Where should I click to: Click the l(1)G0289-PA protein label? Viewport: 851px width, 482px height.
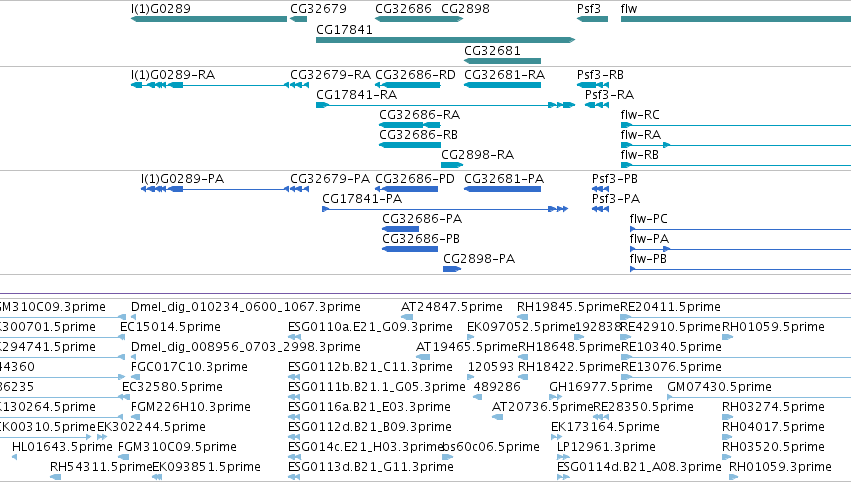pos(182,179)
